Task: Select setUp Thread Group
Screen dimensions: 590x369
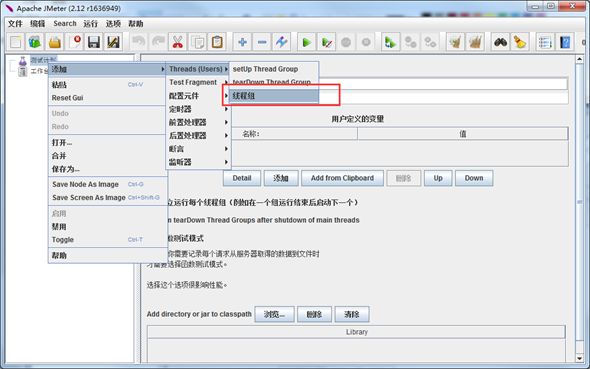Action: point(274,69)
